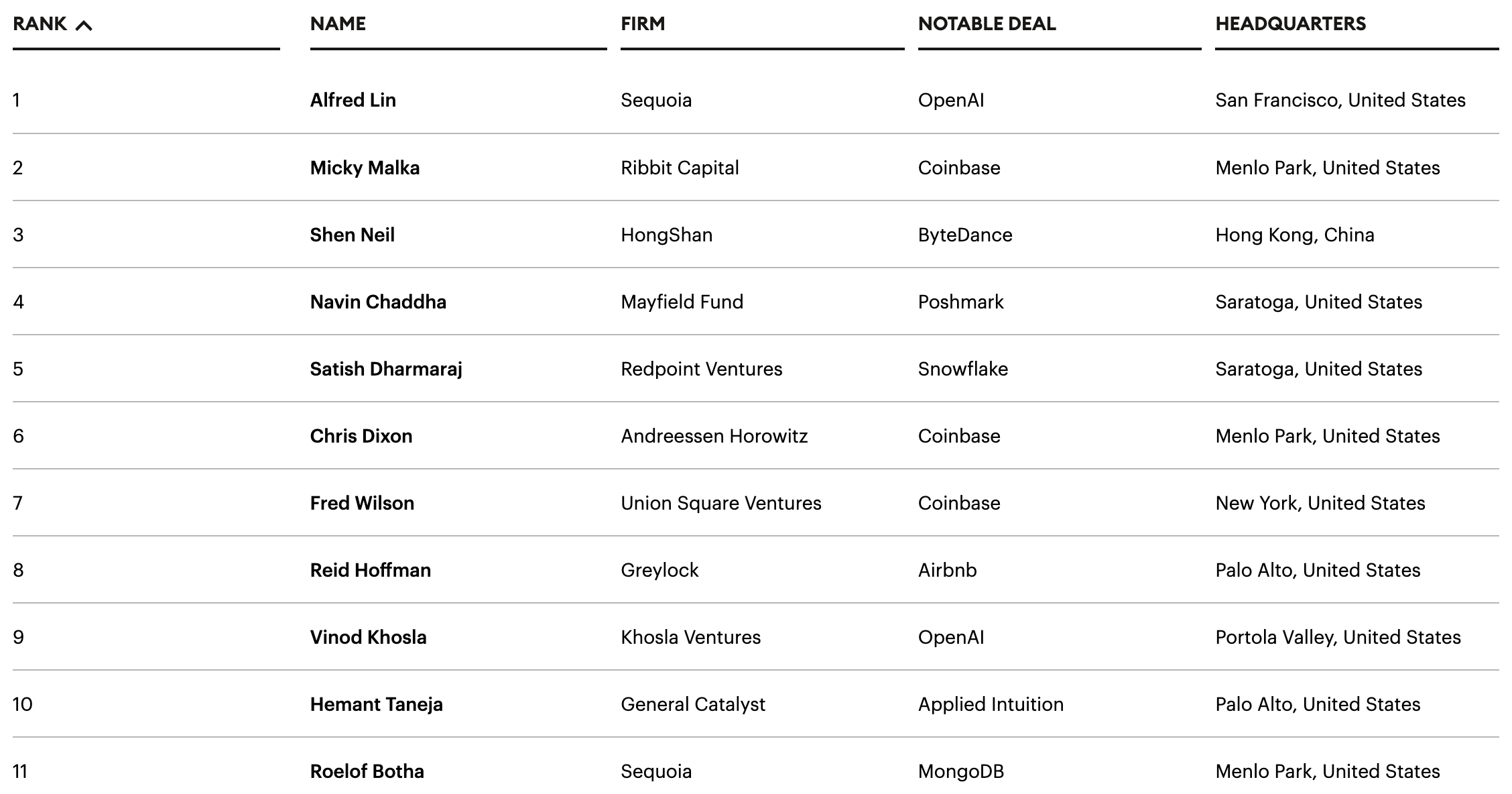Click the Union Square Ventures cell
The height and width of the screenshot is (794, 1512).
[720, 503]
